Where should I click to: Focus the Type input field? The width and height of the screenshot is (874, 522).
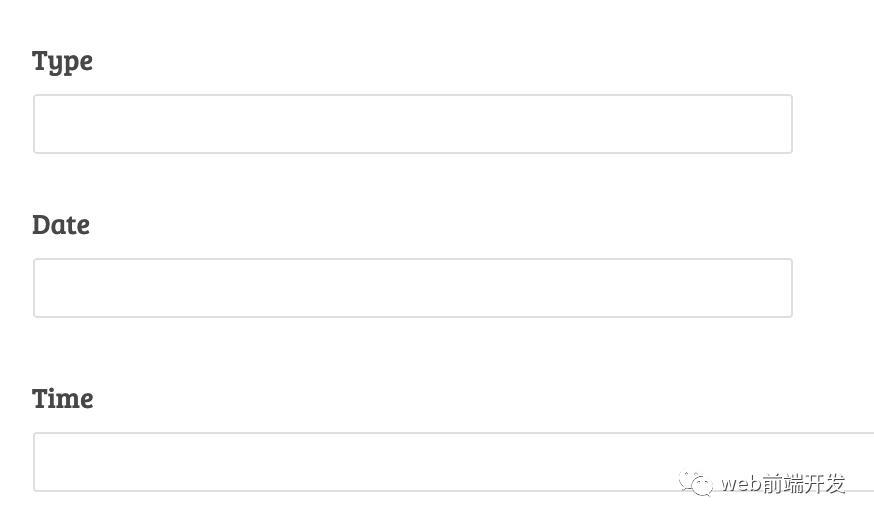[x=412, y=124]
